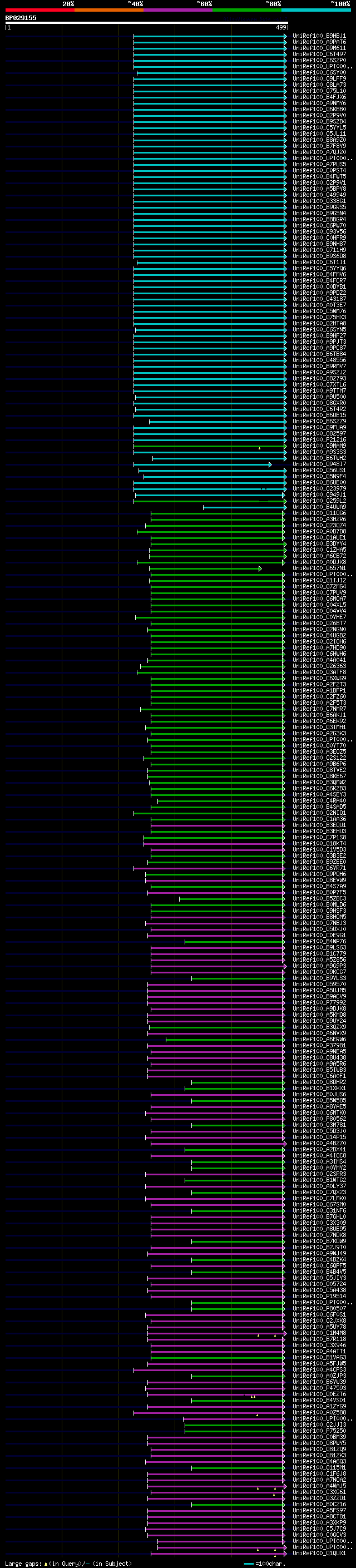Click the yellow large-gap triangle in the legend

pos(46,1563)
